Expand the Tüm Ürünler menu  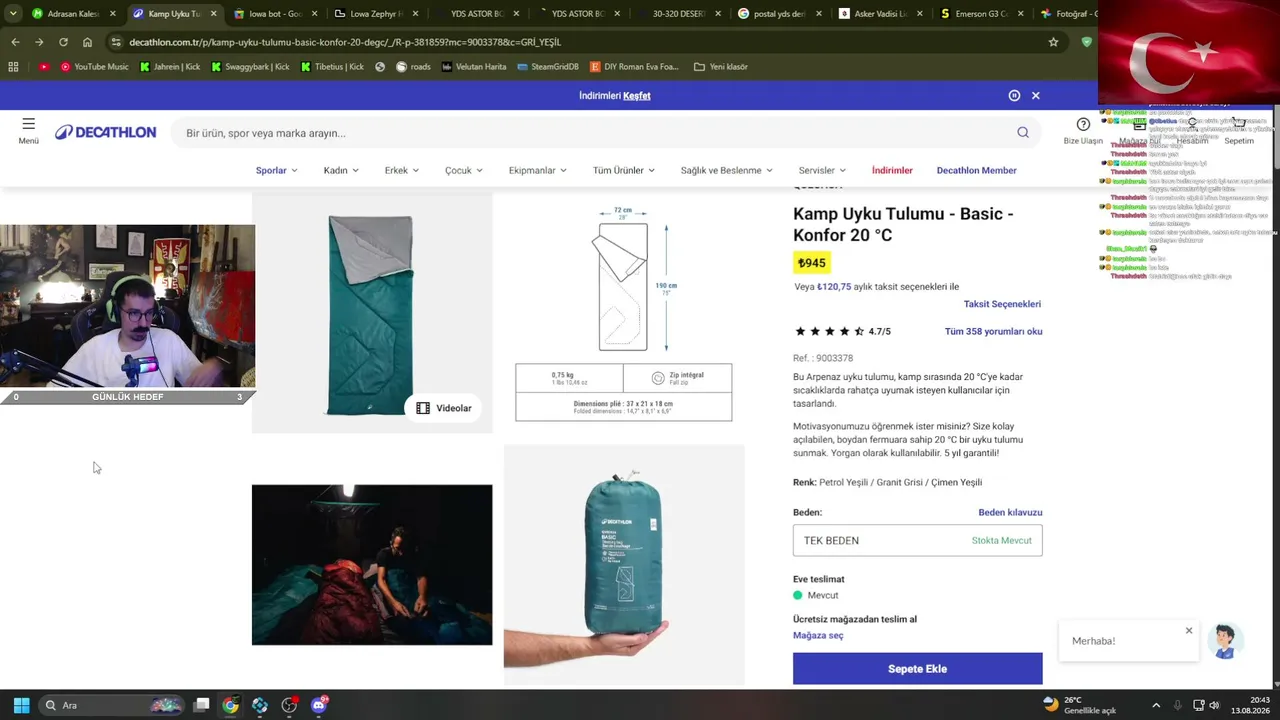pos(624,170)
